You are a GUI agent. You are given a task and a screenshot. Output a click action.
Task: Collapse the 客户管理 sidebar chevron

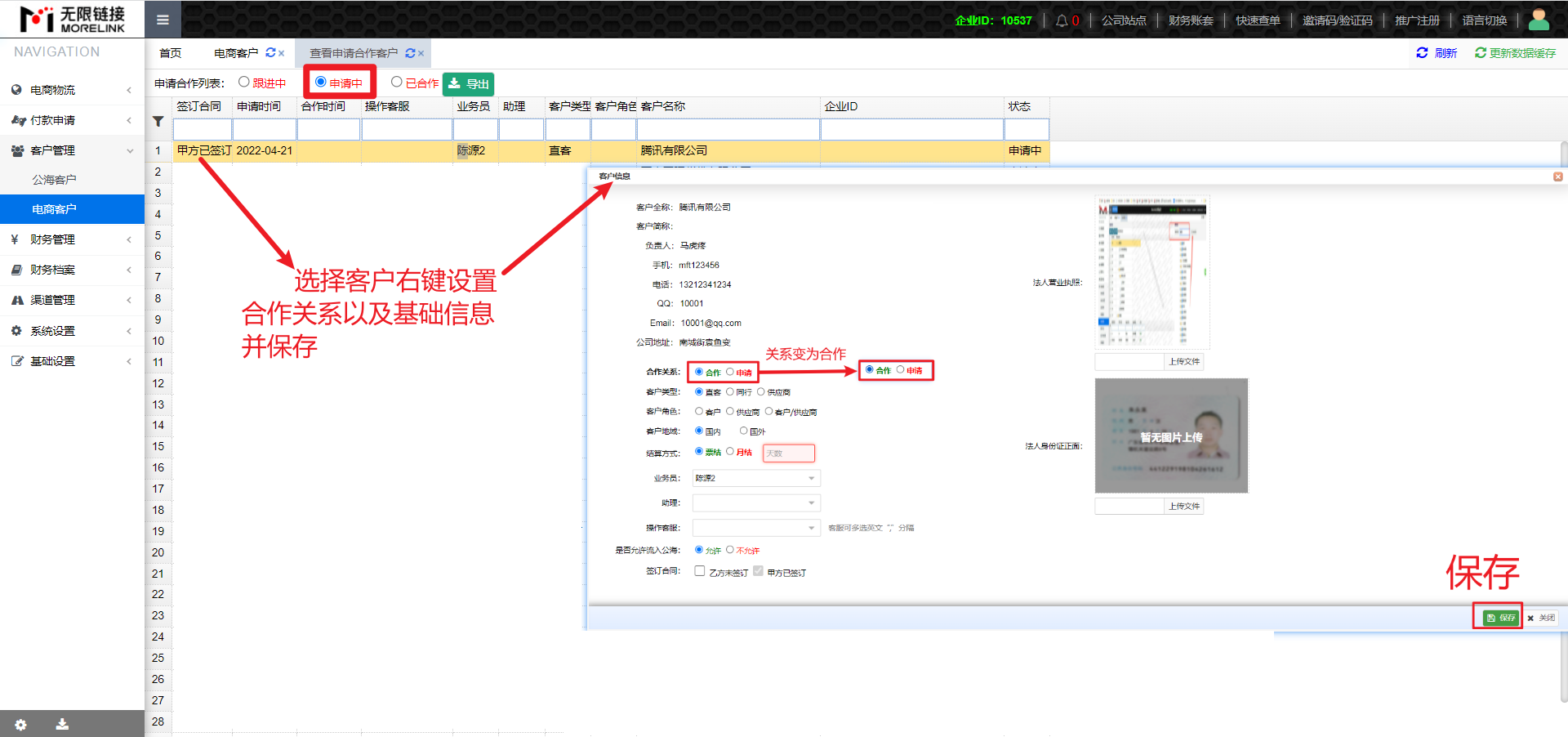point(129,150)
